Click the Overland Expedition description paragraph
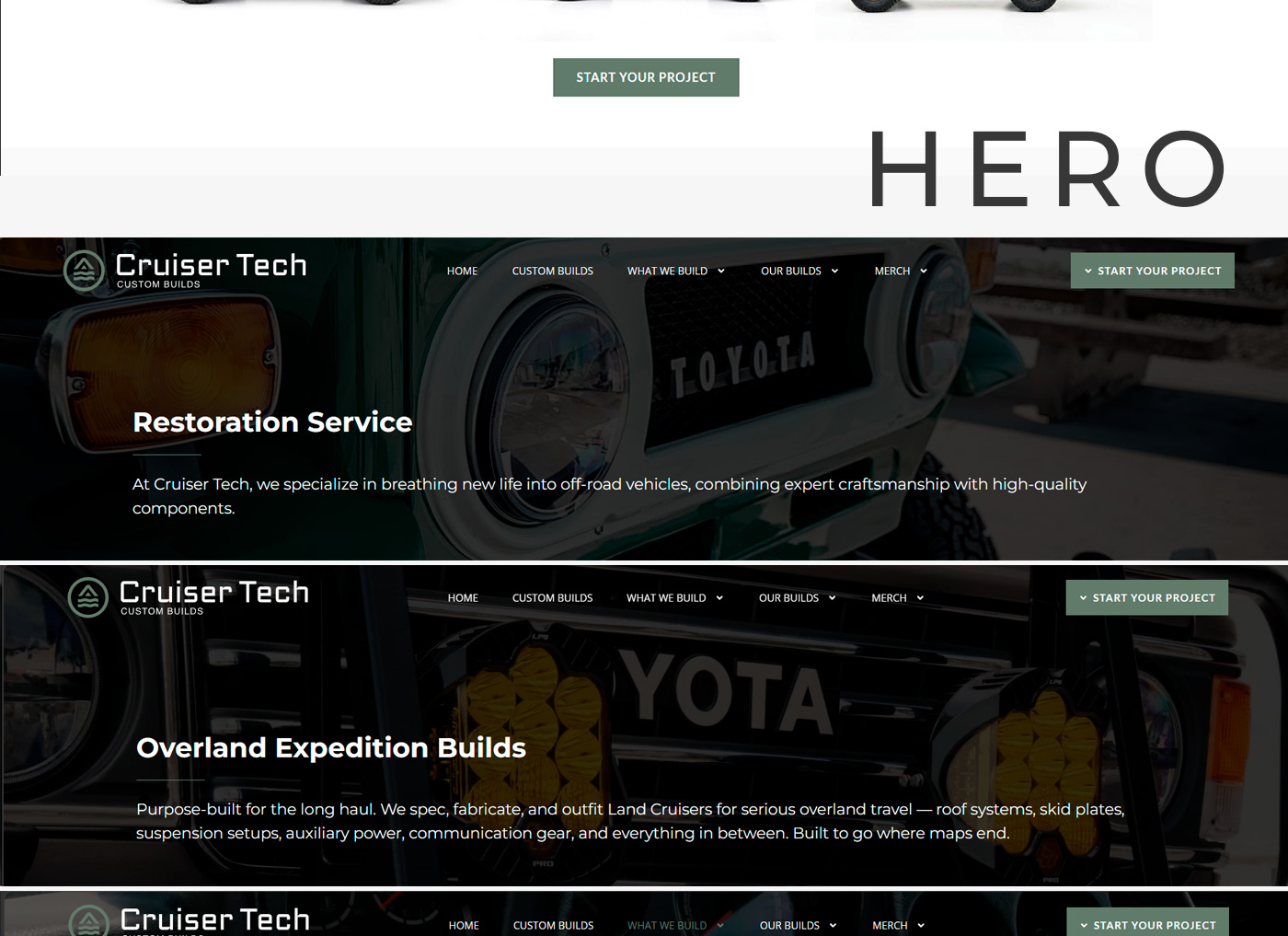The image size is (1288, 936). coord(630,821)
